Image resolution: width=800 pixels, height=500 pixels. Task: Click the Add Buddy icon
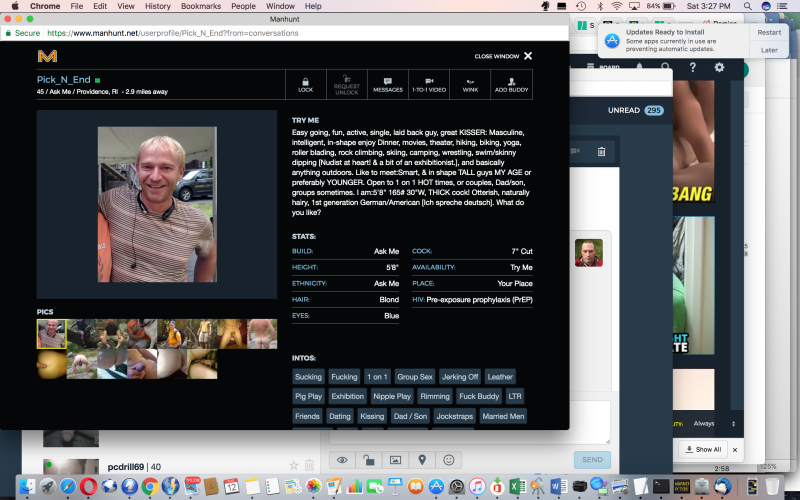(x=511, y=85)
